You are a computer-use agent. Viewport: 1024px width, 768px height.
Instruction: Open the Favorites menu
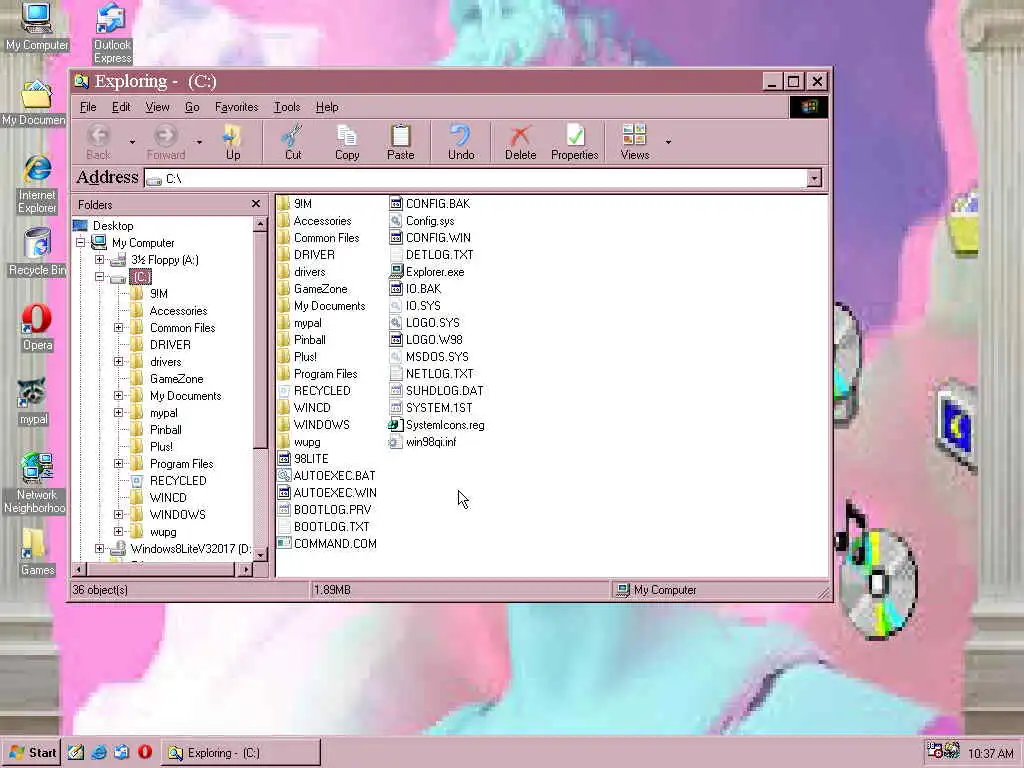click(x=236, y=107)
